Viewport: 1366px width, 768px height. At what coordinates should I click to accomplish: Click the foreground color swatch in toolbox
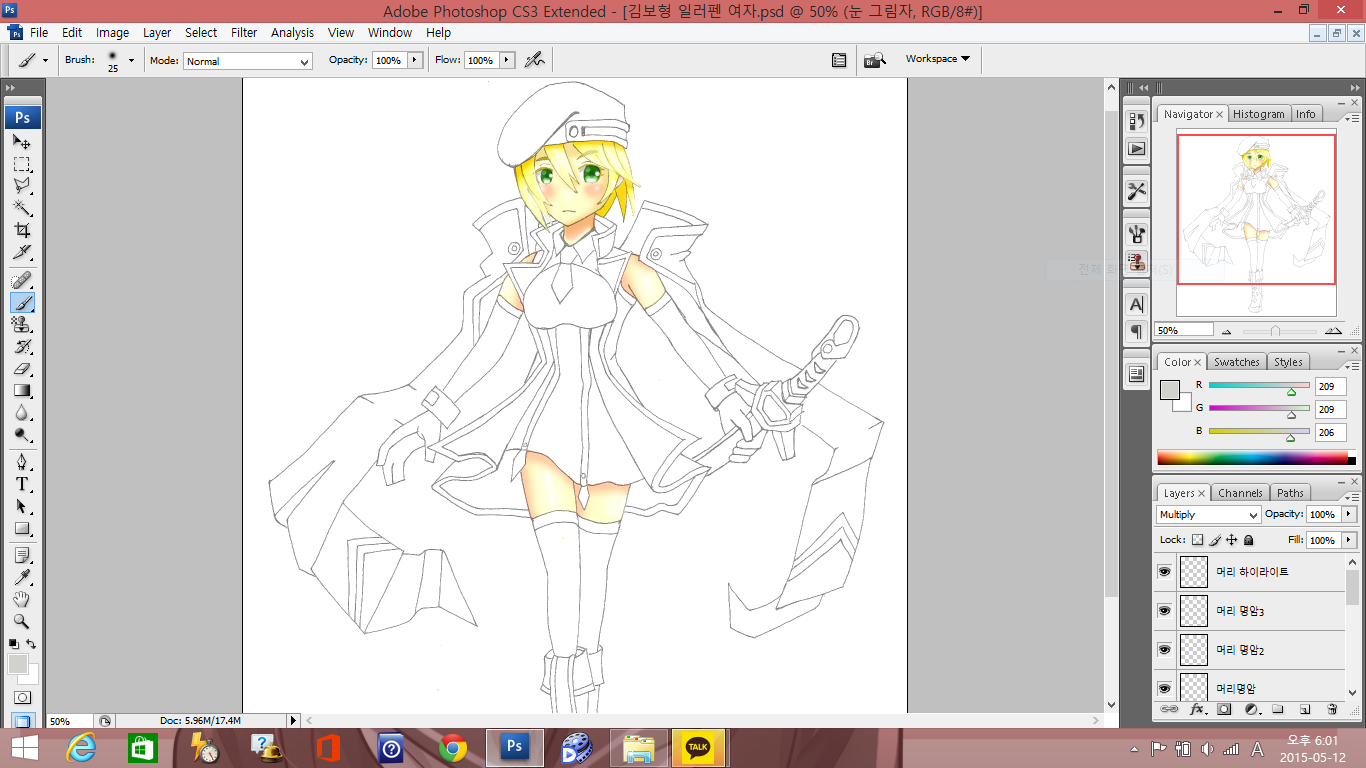(x=17, y=664)
